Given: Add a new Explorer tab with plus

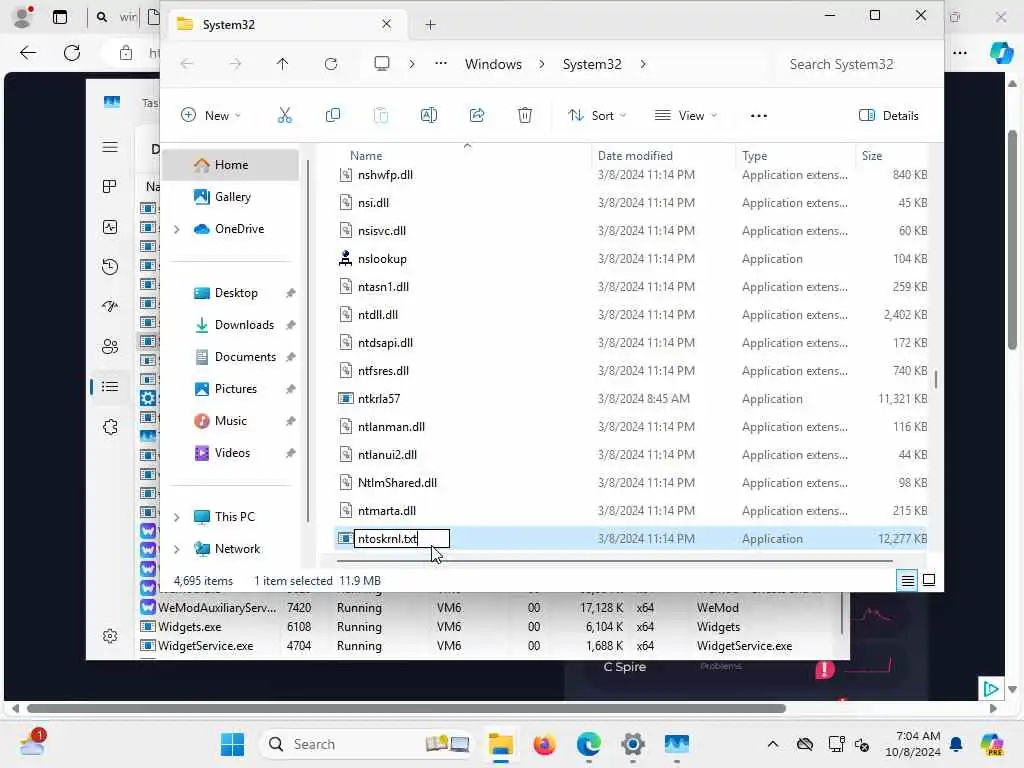Looking at the screenshot, I should [x=430, y=25].
